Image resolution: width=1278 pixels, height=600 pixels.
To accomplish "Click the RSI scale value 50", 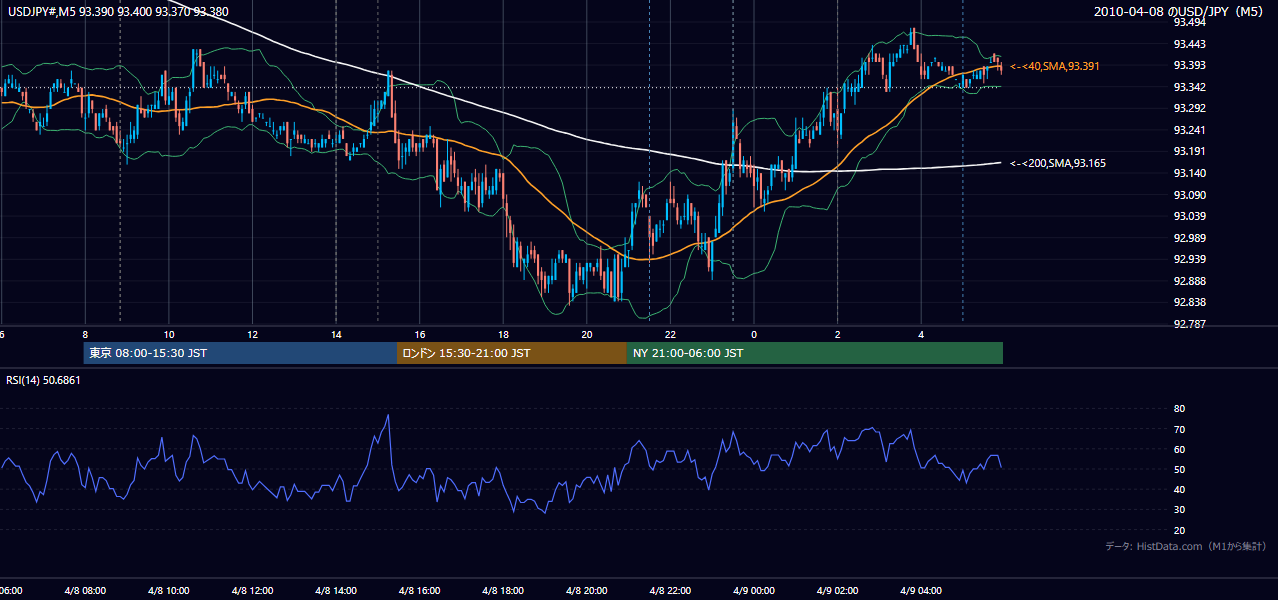I will 1179,469.
